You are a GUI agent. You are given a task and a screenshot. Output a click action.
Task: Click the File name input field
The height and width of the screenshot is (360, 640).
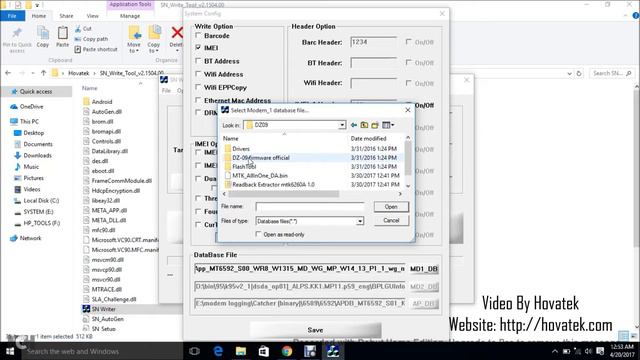pos(310,207)
